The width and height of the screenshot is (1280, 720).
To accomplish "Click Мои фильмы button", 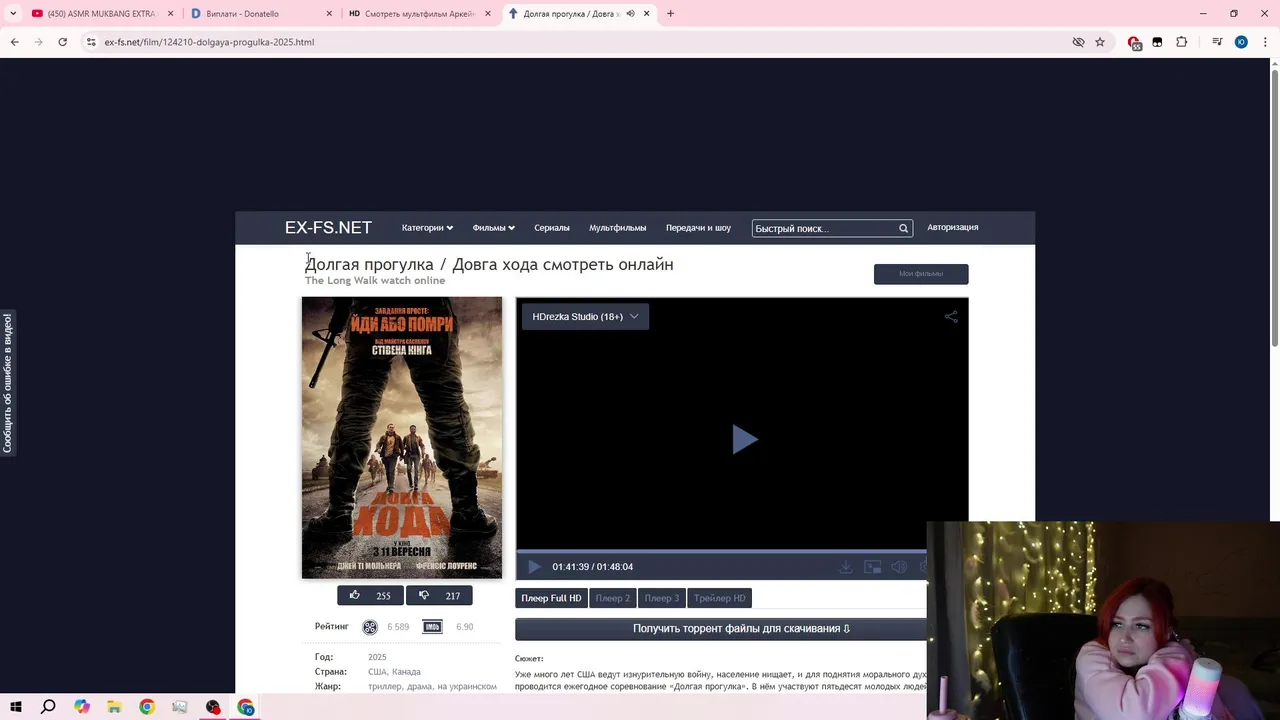I will click(921, 274).
